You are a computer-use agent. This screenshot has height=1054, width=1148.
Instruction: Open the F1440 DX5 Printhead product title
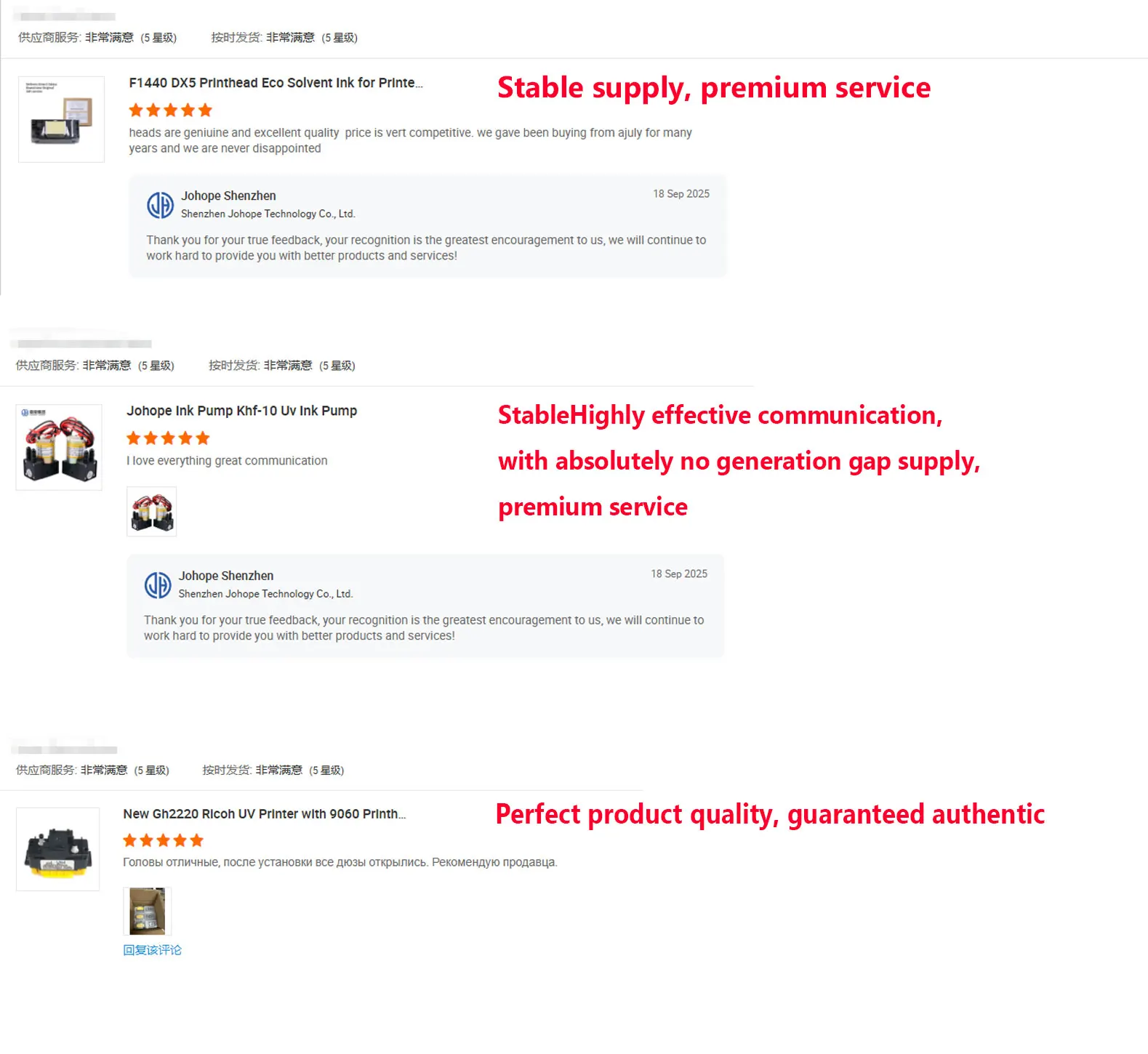click(276, 83)
